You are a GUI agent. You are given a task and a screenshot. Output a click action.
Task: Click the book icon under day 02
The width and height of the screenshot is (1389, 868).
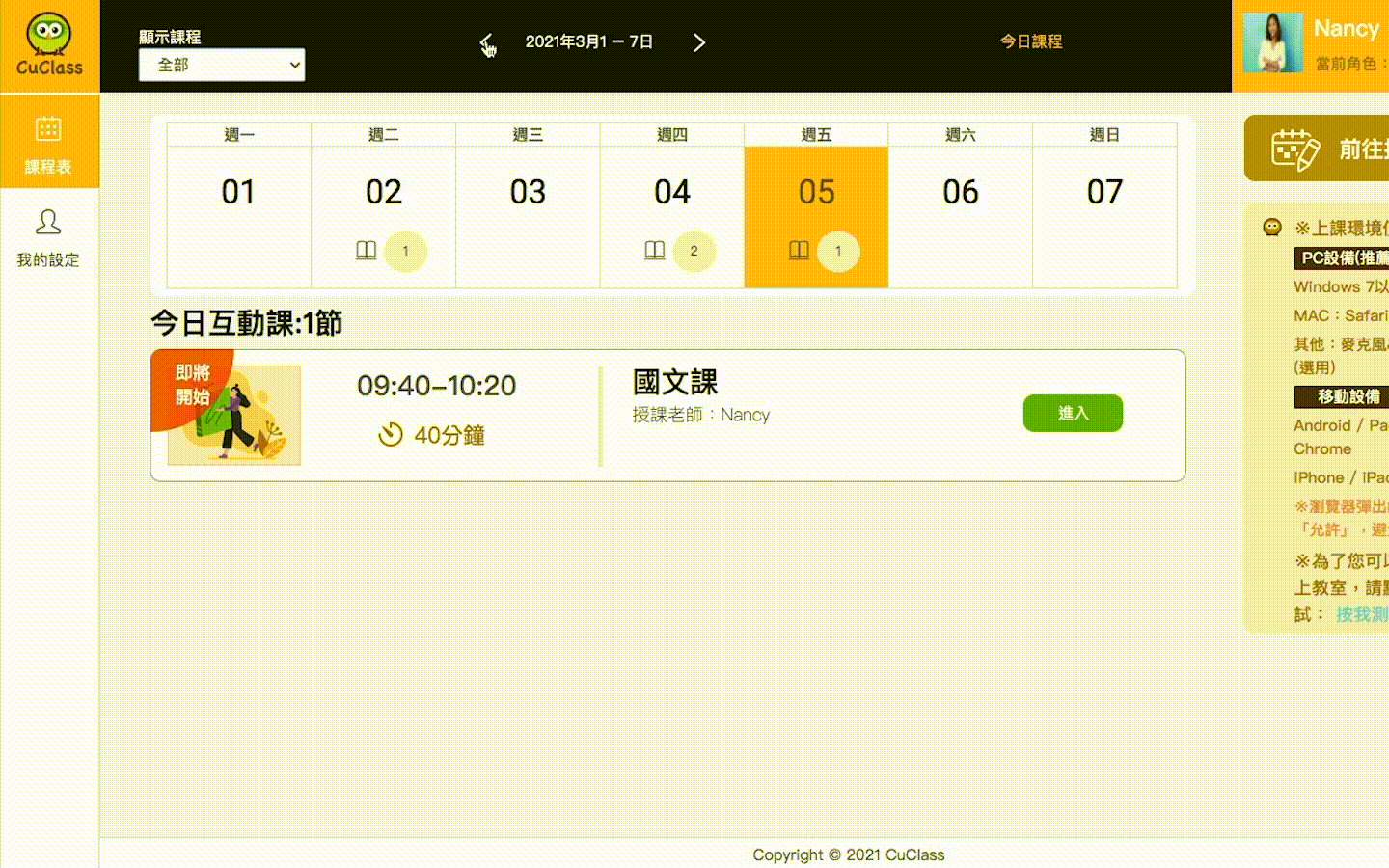(x=366, y=251)
